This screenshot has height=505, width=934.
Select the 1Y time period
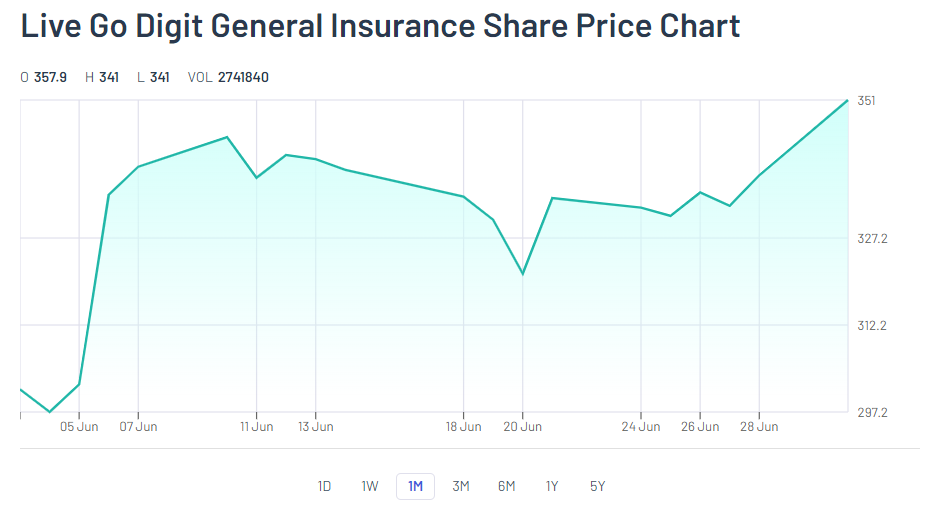pyautogui.click(x=552, y=487)
